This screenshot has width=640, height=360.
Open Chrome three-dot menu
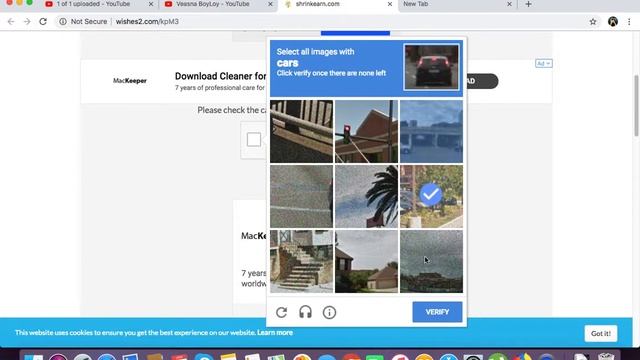pos(629,22)
